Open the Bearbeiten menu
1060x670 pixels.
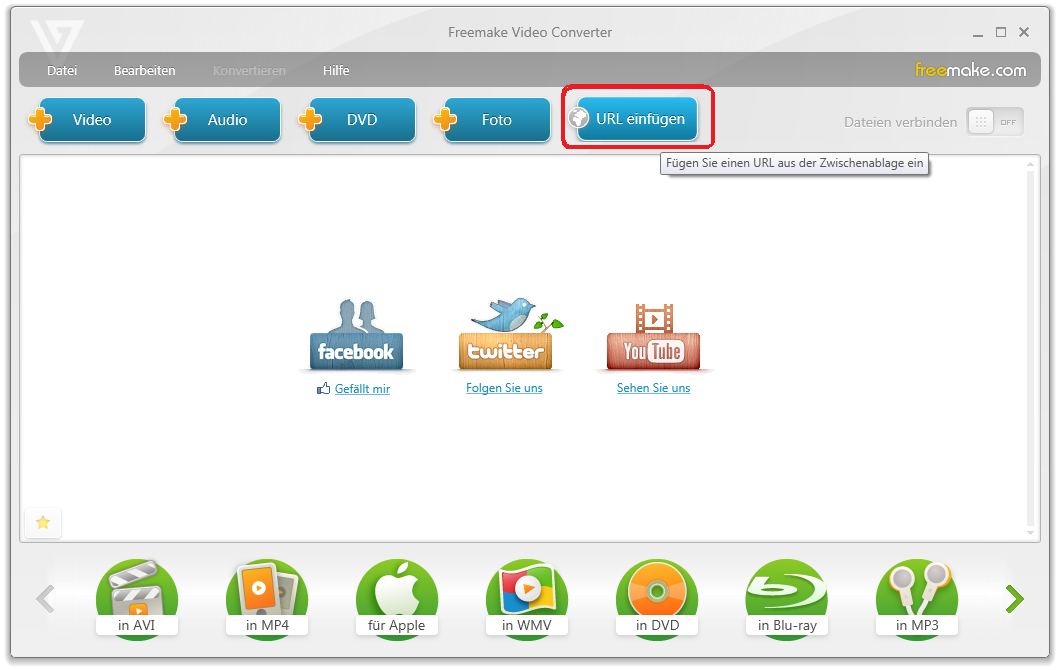(x=144, y=71)
